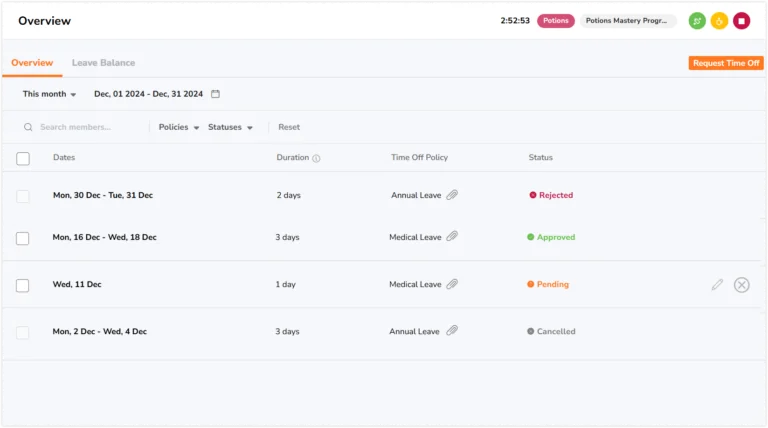This screenshot has height=428, width=768.
Task: Toggle the select-all checkbox in table header
Action: click(23, 158)
